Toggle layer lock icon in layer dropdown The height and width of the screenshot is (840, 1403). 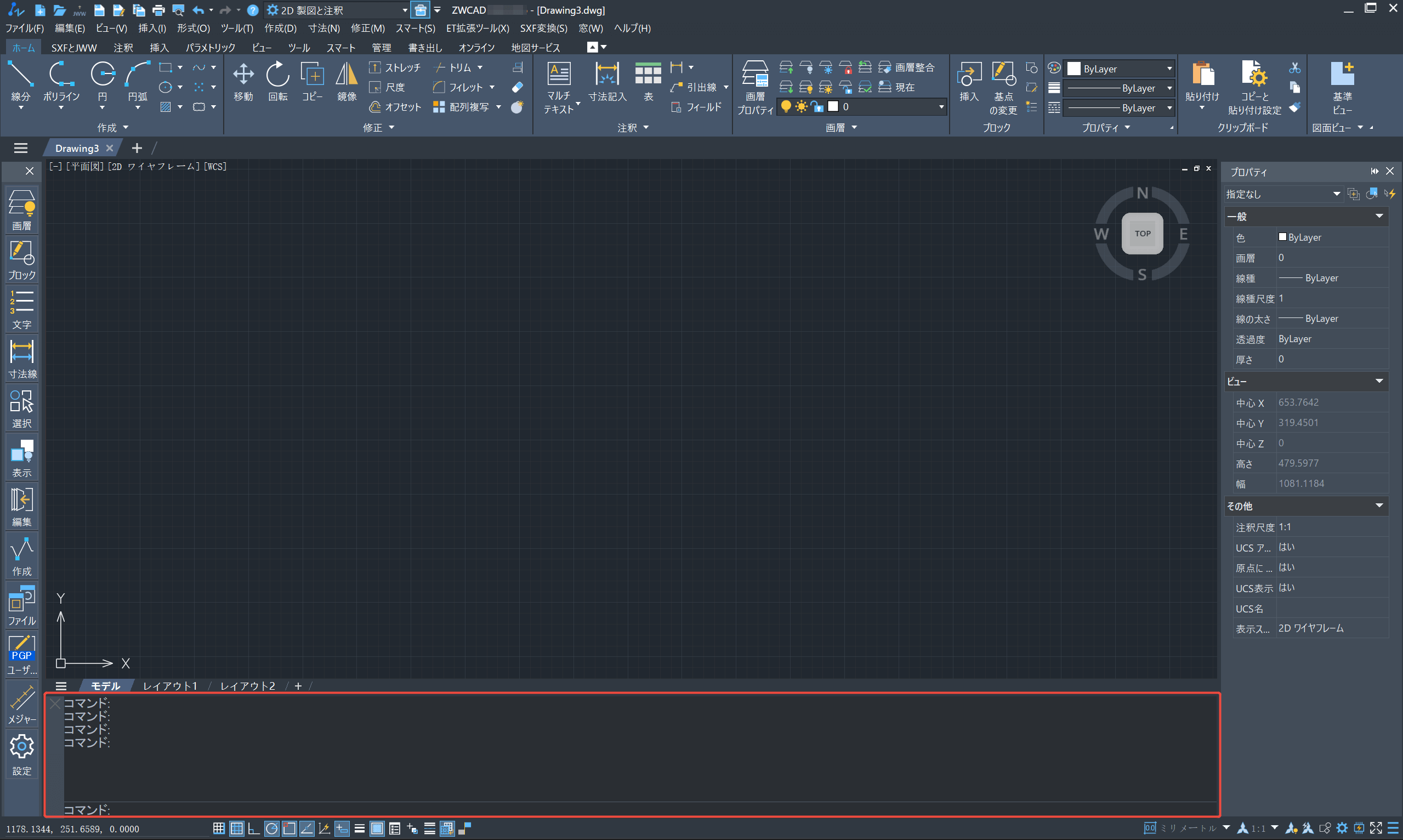(x=817, y=106)
